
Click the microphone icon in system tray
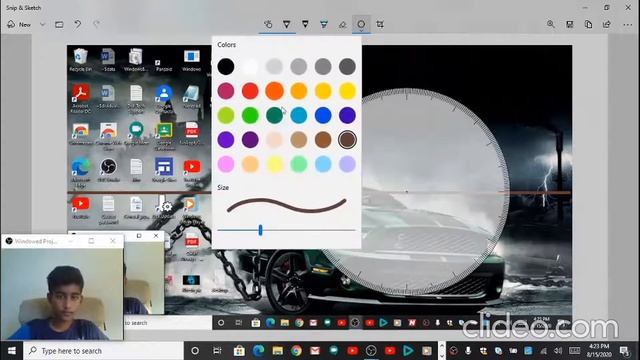(x=468, y=351)
